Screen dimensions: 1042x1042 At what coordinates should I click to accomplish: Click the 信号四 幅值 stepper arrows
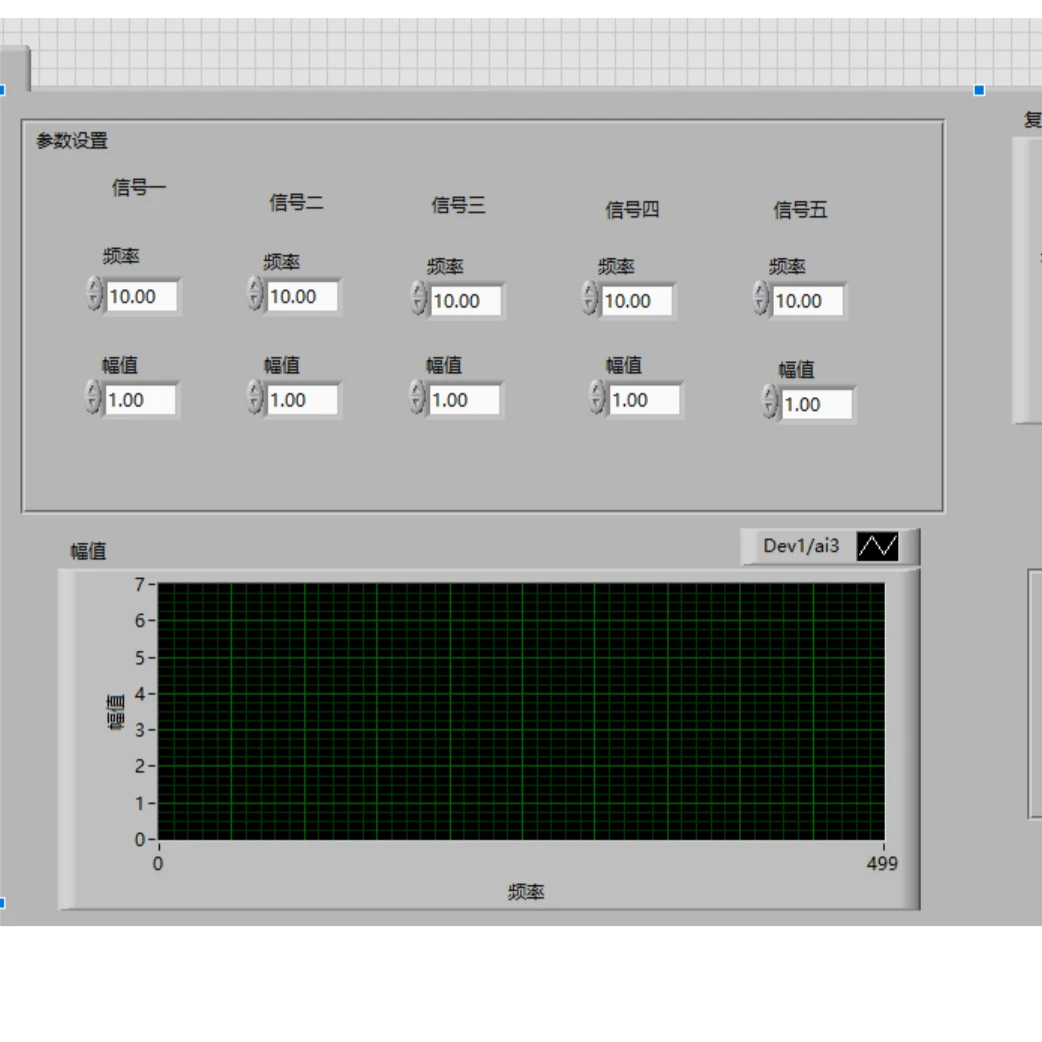click(x=597, y=397)
